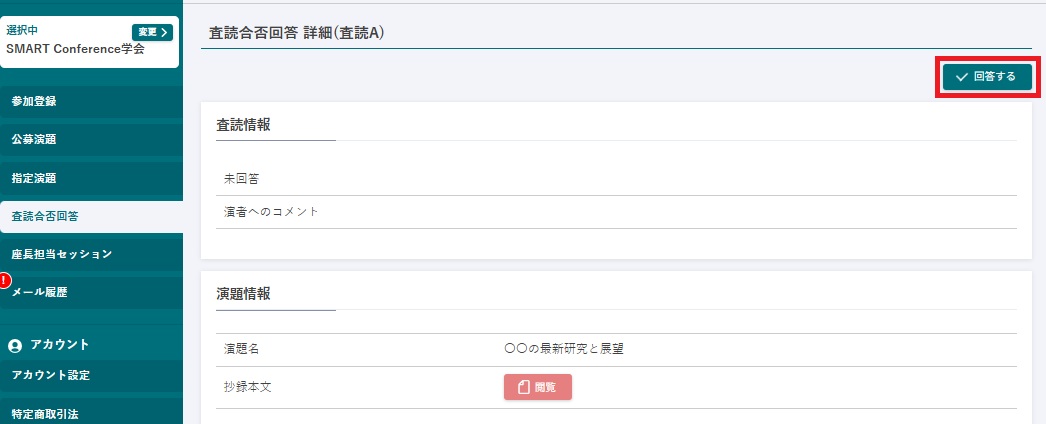Click the 回答する submit button

986,76
